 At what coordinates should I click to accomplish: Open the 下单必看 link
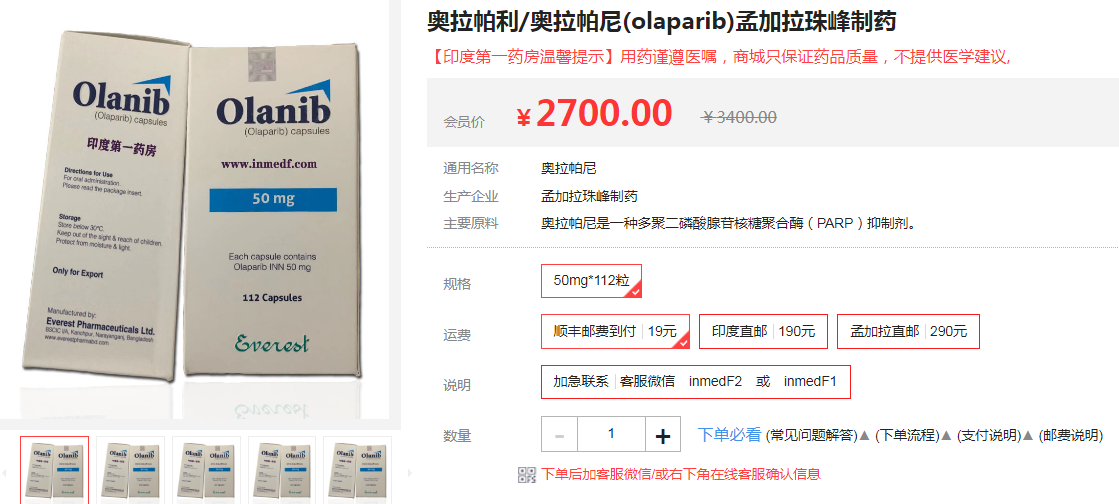[x=729, y=435]
